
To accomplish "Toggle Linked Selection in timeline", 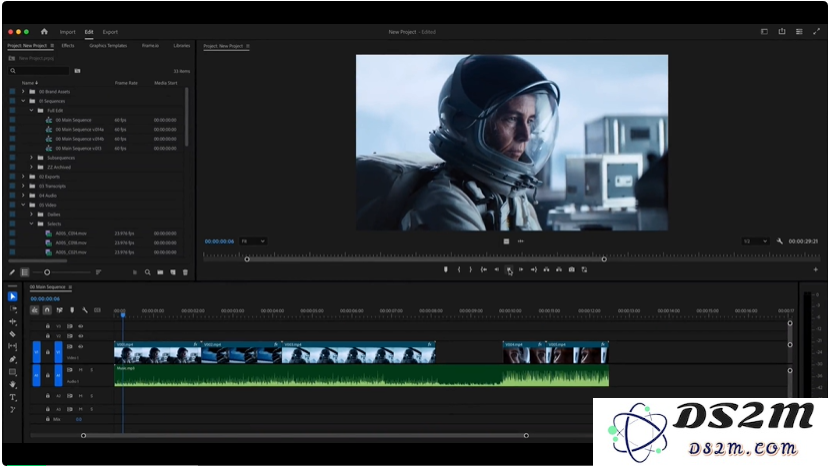I will click(x=59, y=310).
